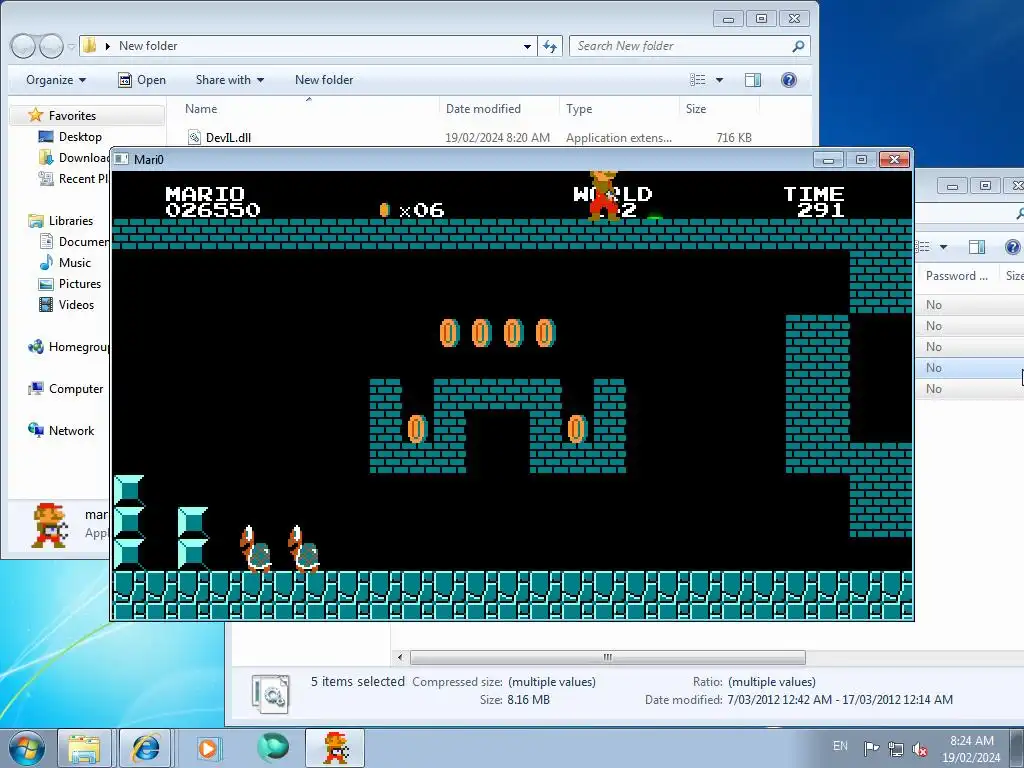Click the 5 items selected file icon

270,694
